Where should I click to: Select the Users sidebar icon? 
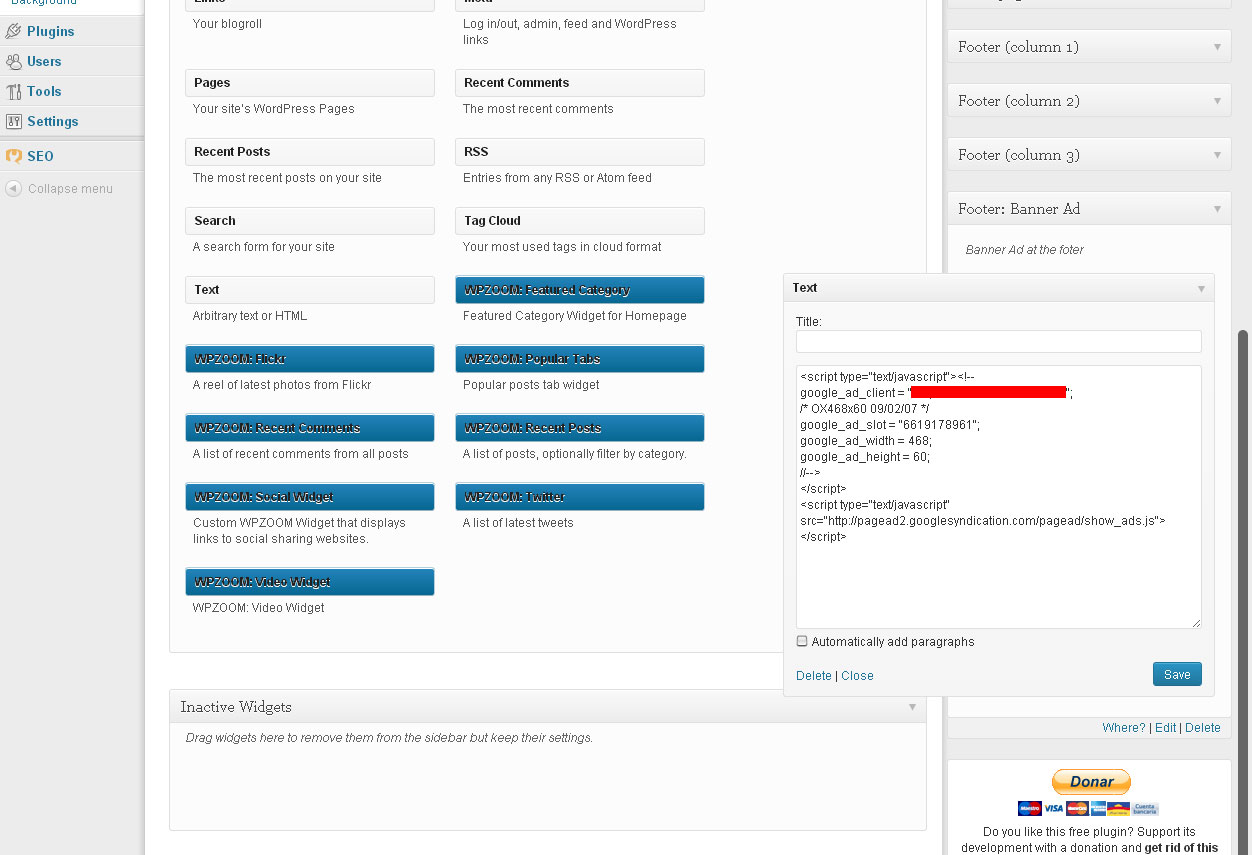pyautogui.click(x=13, y=61)
